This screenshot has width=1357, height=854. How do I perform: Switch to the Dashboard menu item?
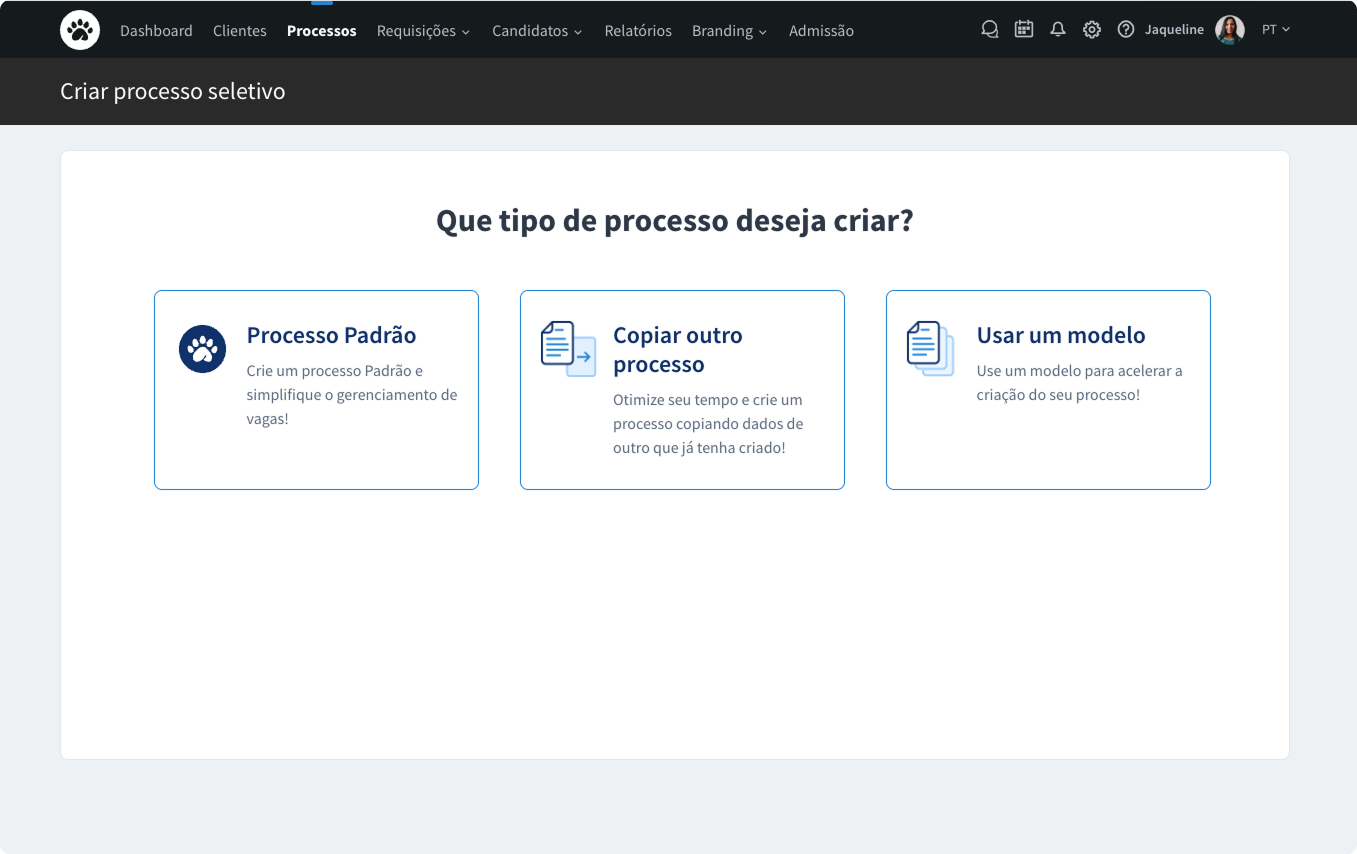coord(156,31)
